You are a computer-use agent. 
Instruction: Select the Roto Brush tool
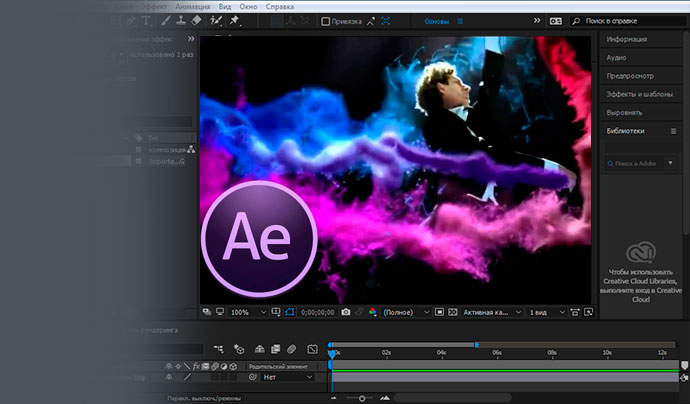click(x=216, y=20)
